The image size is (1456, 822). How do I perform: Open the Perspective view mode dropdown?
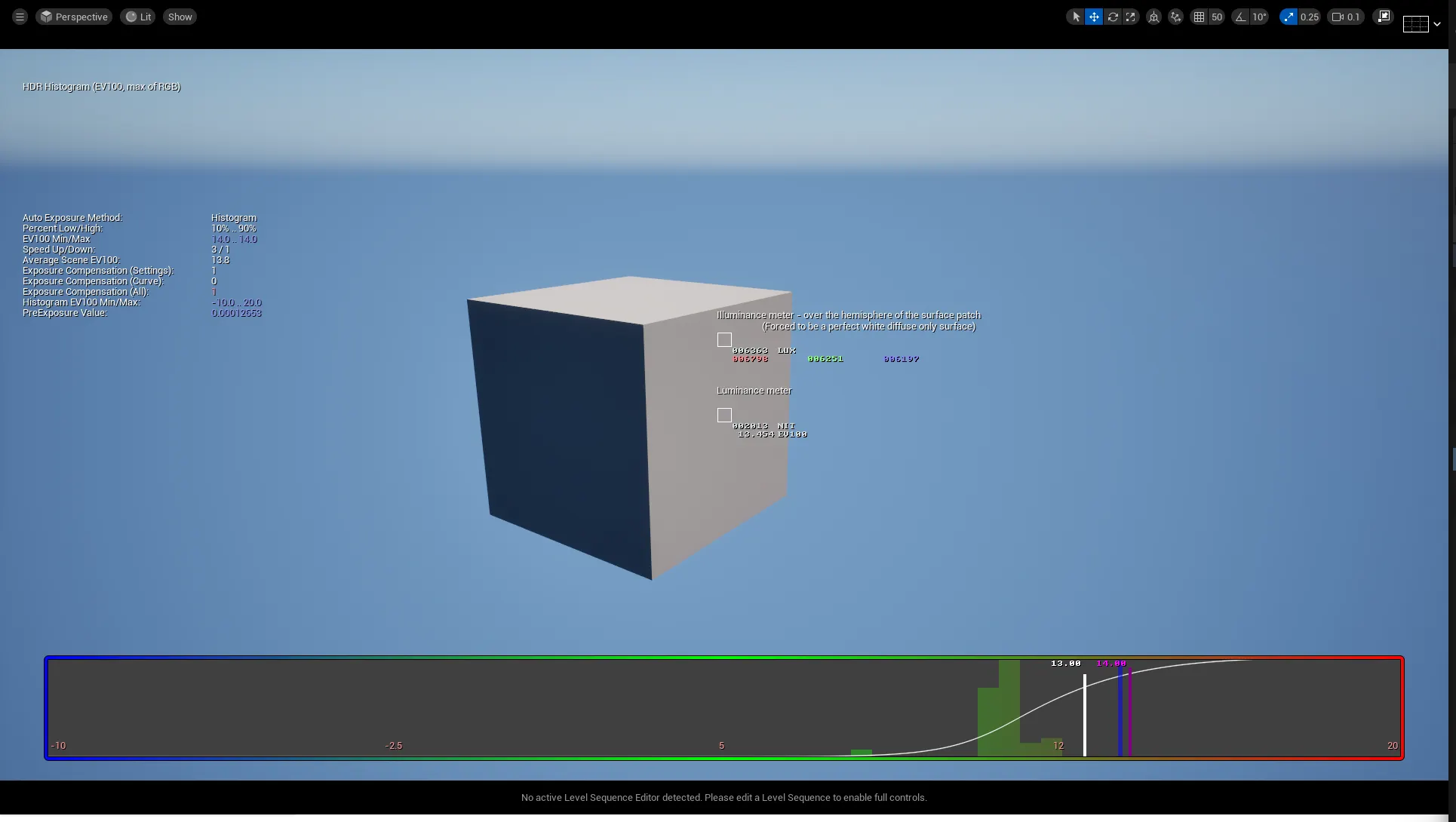pyautogui.click(x=74, y=17)
